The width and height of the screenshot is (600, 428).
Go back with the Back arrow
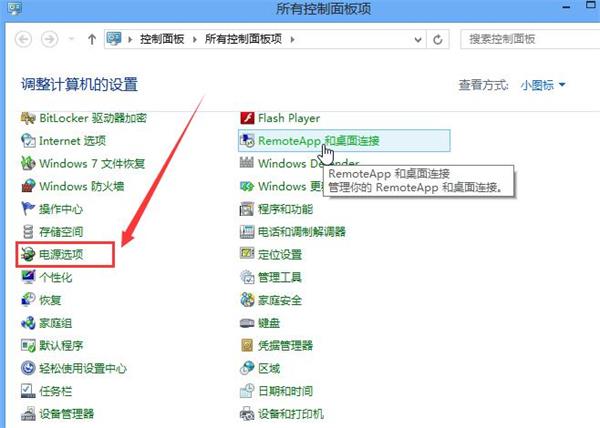click(23, 39)
